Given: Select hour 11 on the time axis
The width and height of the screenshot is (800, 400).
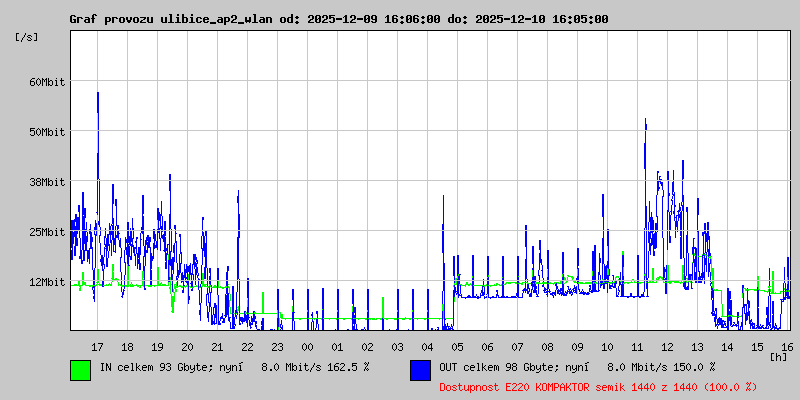Looking at the screenshot, I should point(637,346).
